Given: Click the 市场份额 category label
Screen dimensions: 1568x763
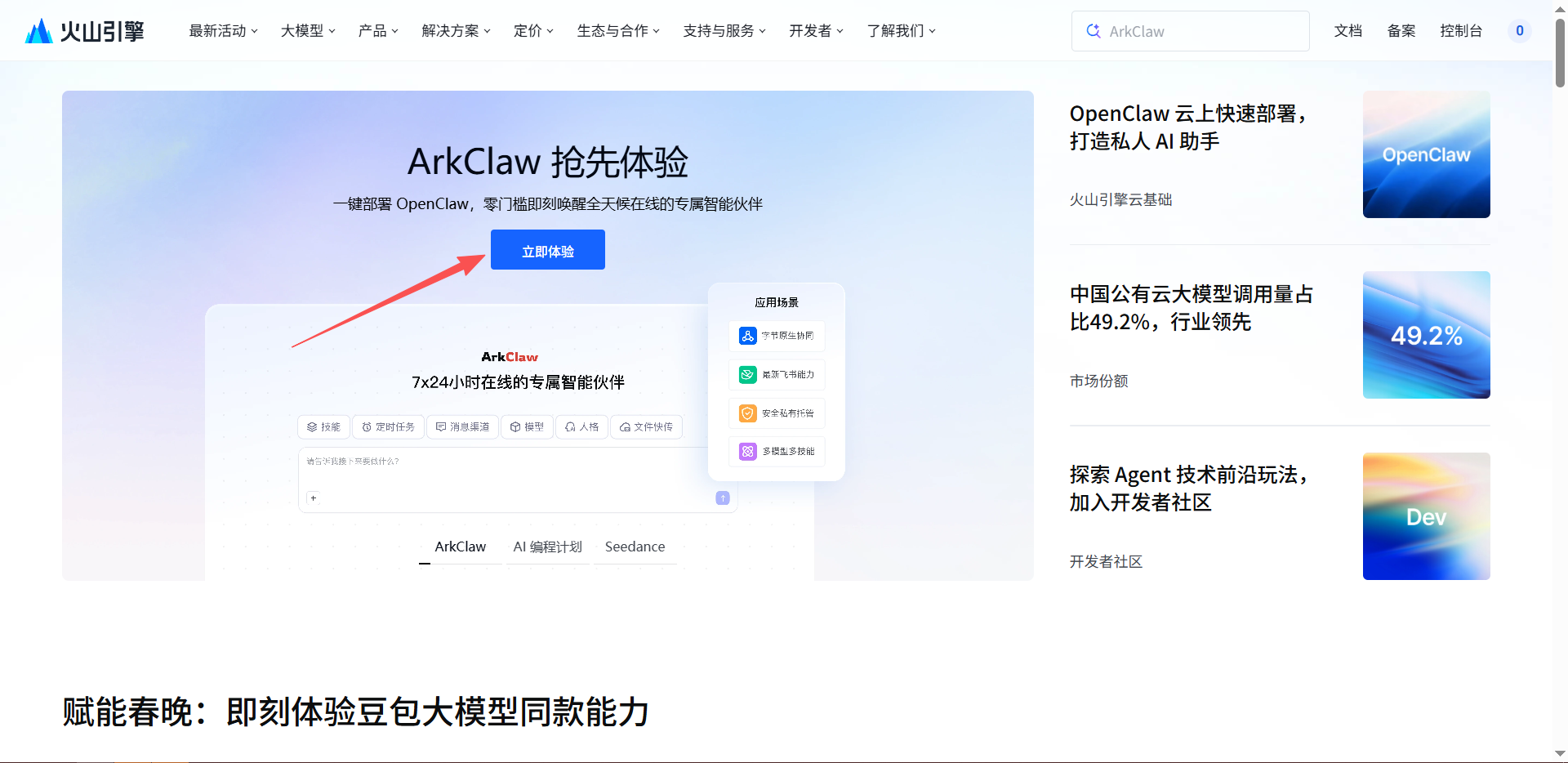Looking at the screenshot, I should 1098,381.
